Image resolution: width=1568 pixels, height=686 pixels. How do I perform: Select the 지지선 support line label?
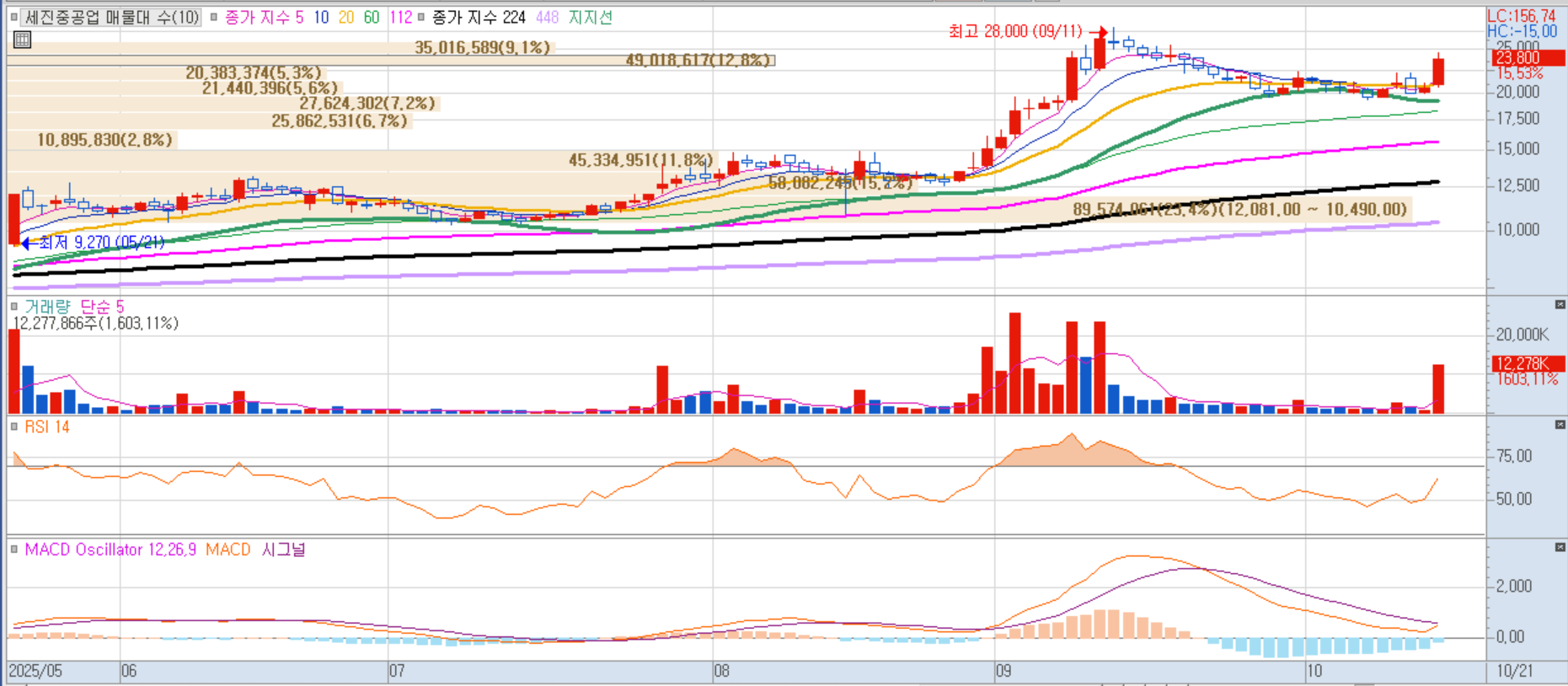pos(590,17)
